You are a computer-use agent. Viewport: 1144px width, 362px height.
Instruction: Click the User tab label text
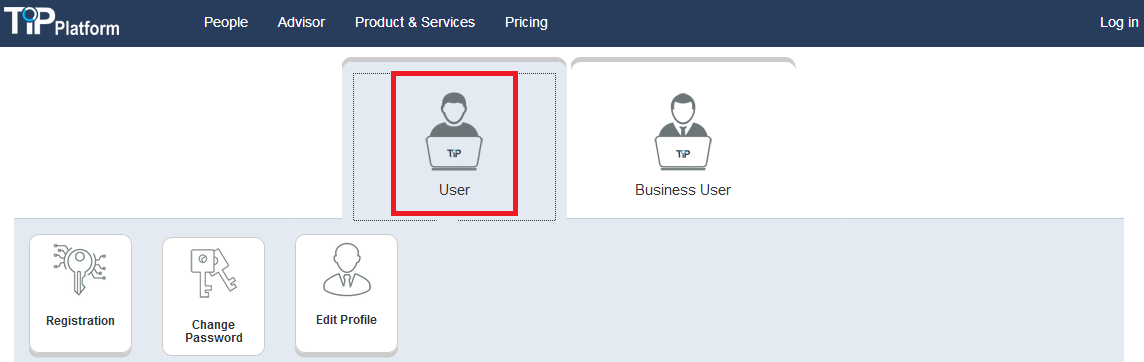pos(454,190)
